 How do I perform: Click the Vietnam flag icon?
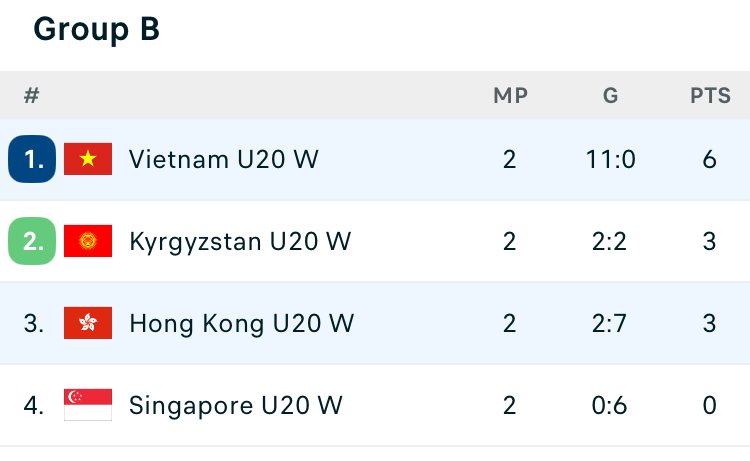(x=88, y=159)
